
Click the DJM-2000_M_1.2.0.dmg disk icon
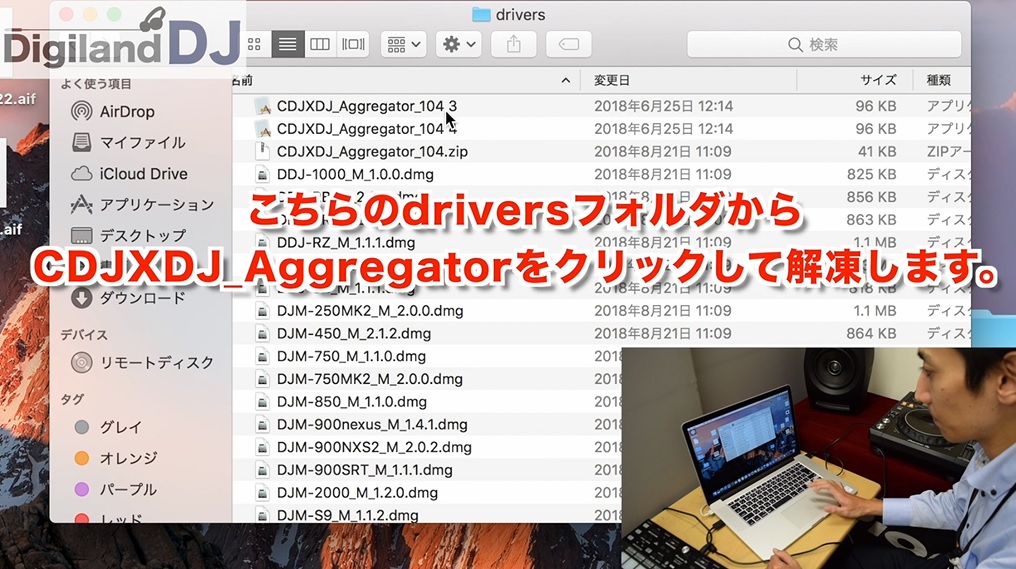click(x=262, y=493)
